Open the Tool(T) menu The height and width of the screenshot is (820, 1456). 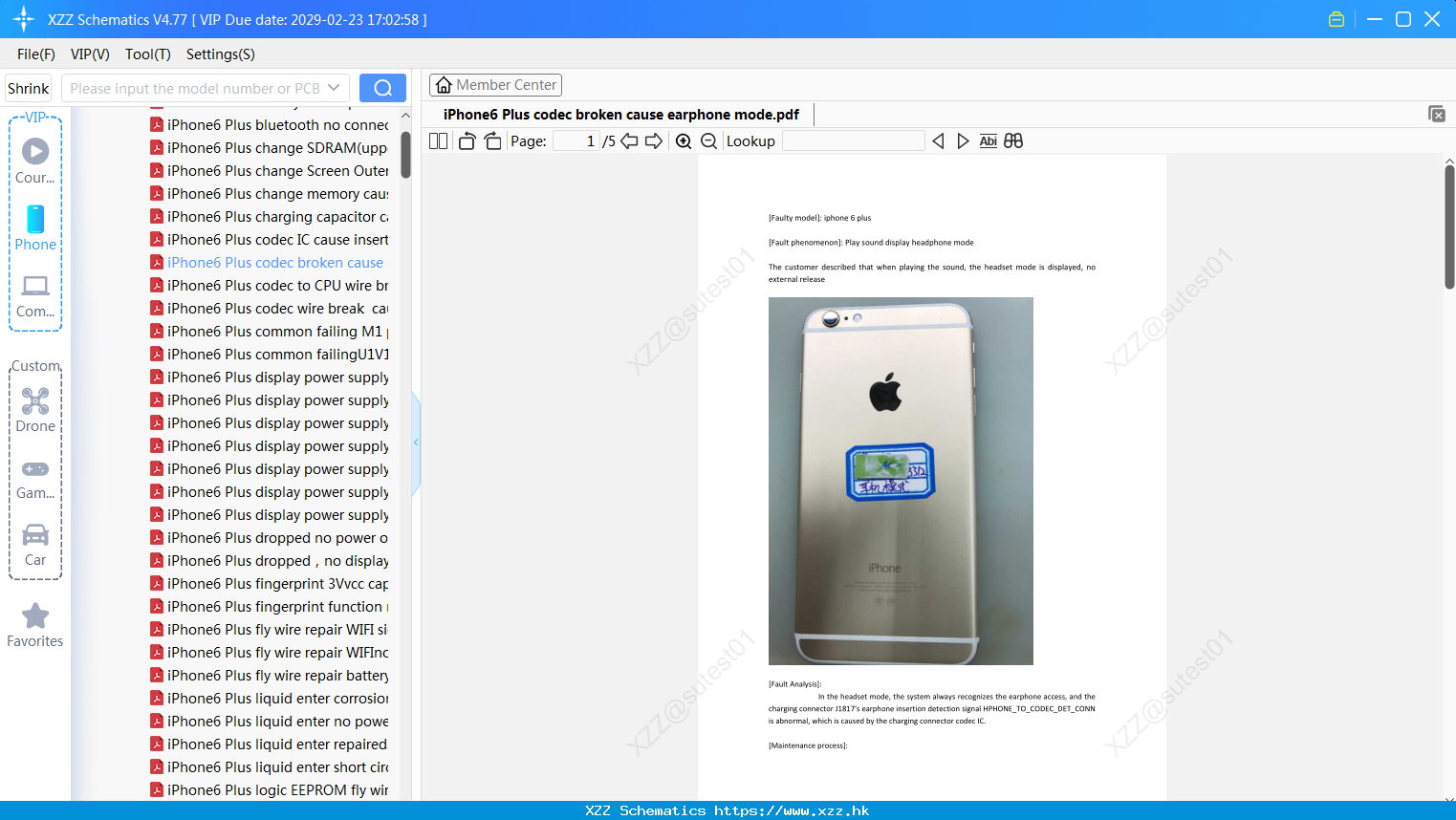pos(148,54)
